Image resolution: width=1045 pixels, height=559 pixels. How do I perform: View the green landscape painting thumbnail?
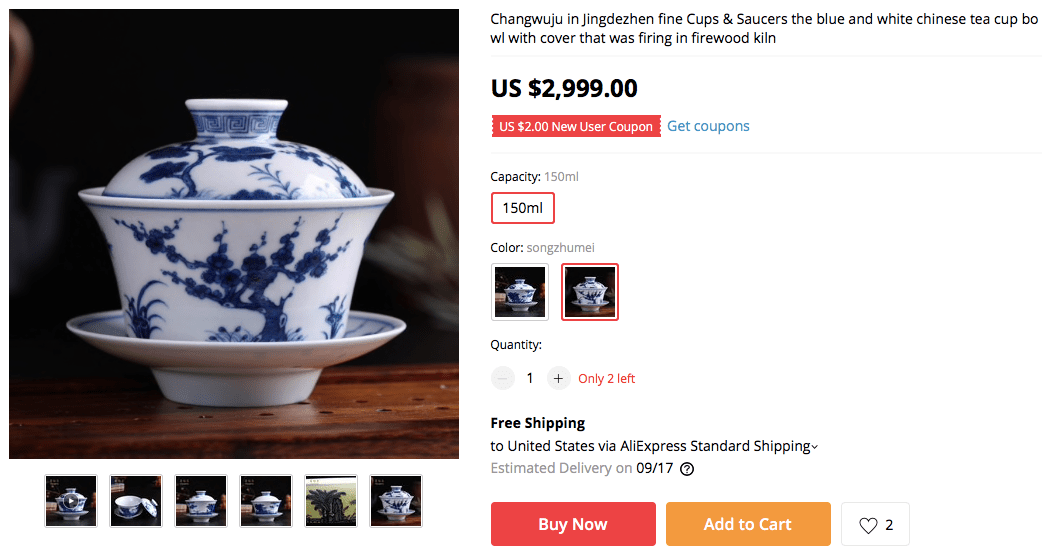click(331, 500)
